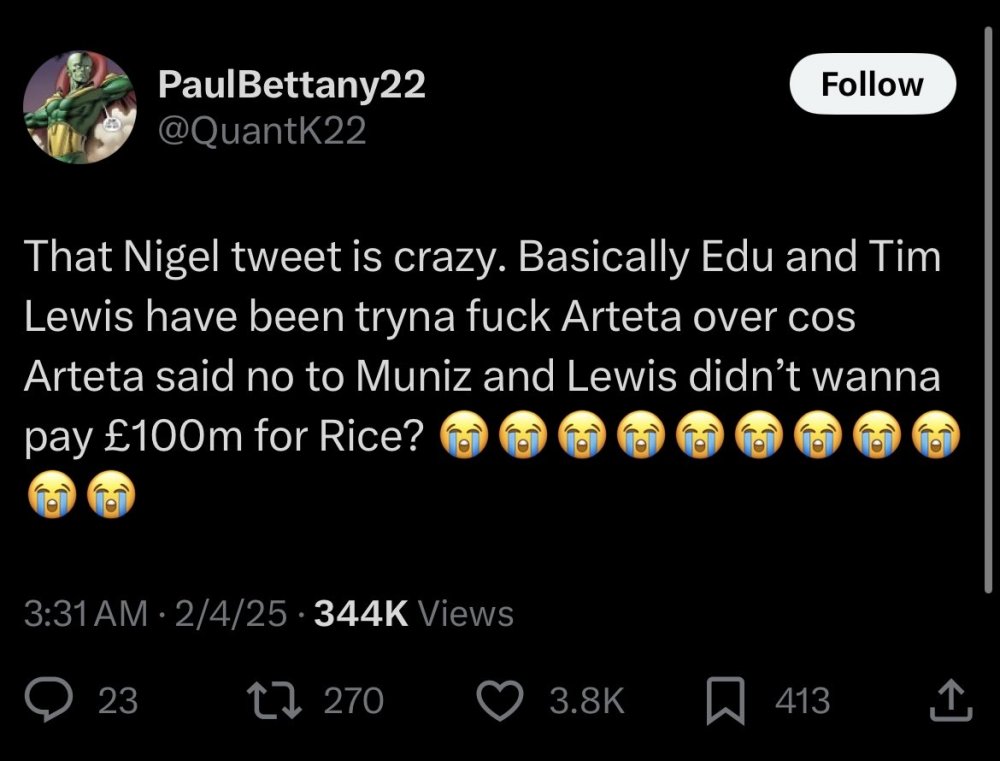
Task: Click the vertical scrollbar on the right edge
Action: click(987, 300)
